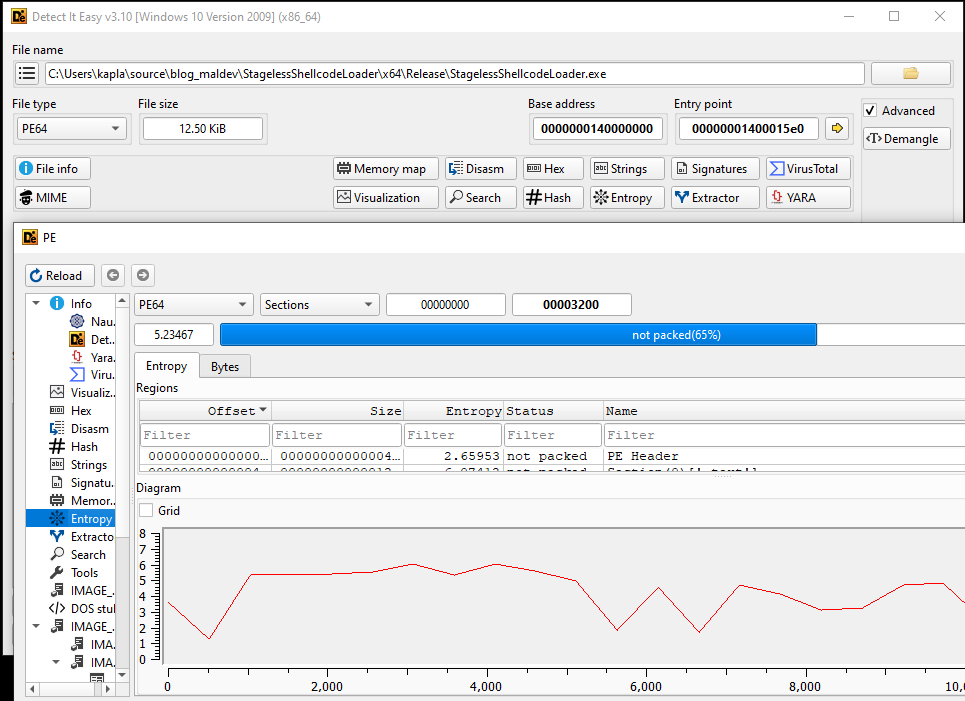Collapse the Info tree node
The height and width of the screenshot is (701, 965).
pyautogui.click(x=36, y=303)
